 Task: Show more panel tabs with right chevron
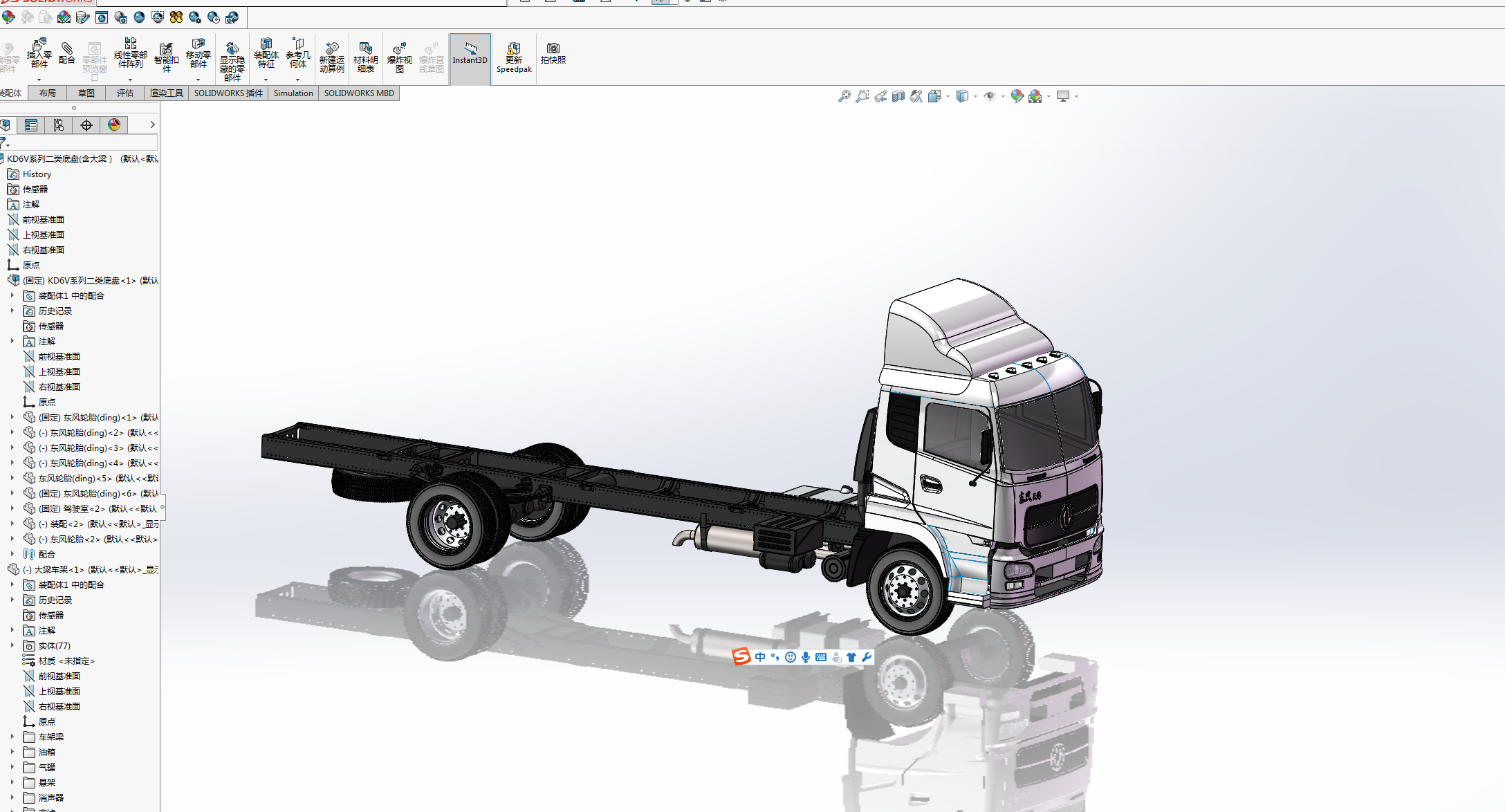click(x=152, y=125)
